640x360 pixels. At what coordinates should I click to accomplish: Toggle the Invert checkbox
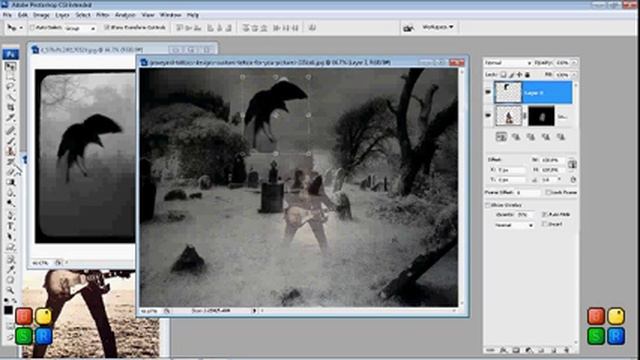click(x=544, y=224)
